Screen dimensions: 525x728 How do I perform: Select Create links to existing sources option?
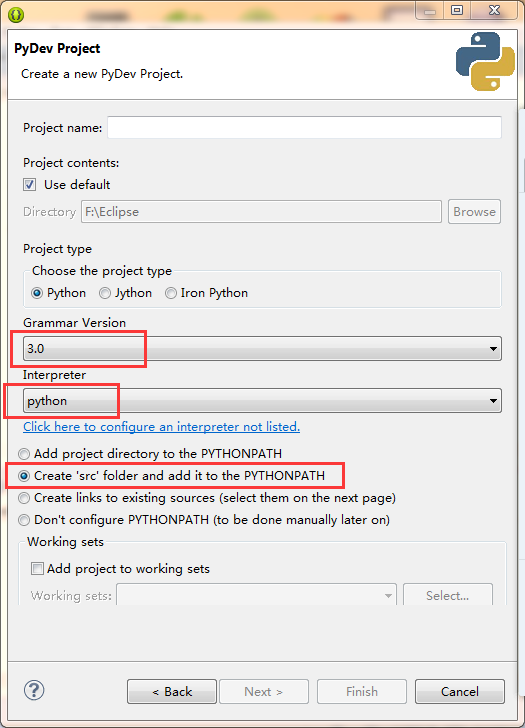pyautogui.click(x=24, y=498)
